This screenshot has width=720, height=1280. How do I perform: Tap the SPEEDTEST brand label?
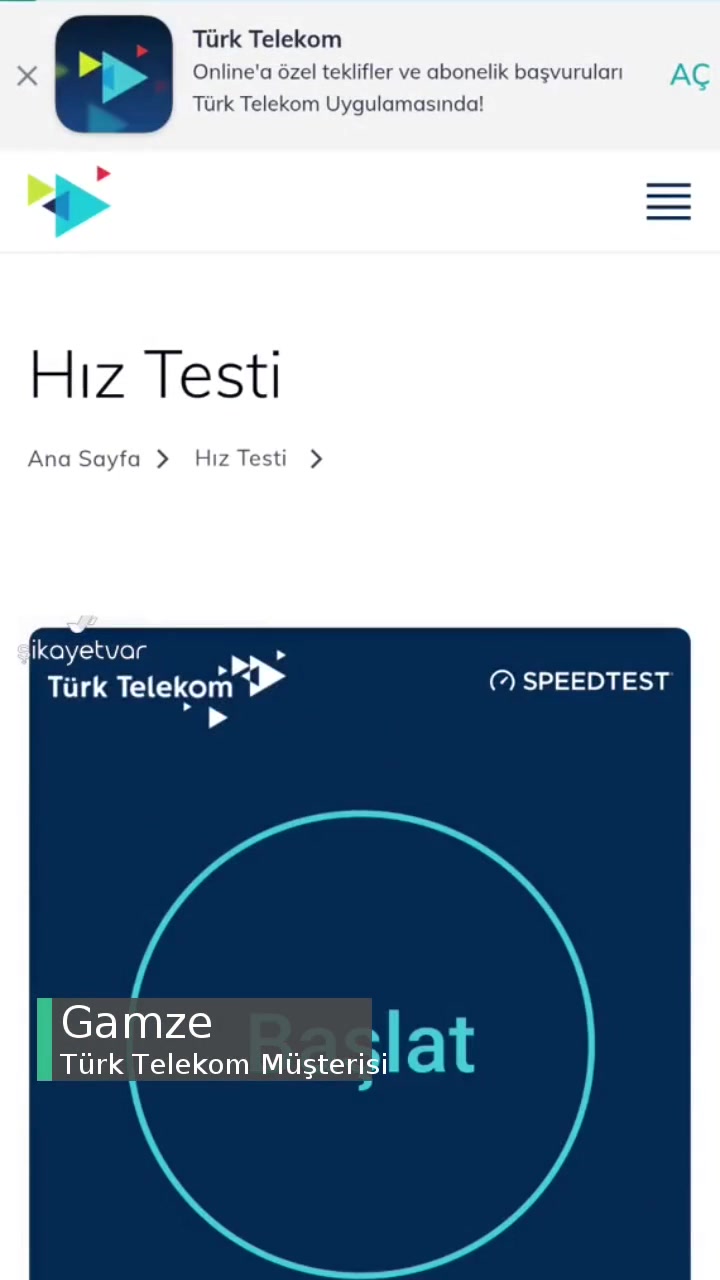pyautogui.click(x=595, y=681)
